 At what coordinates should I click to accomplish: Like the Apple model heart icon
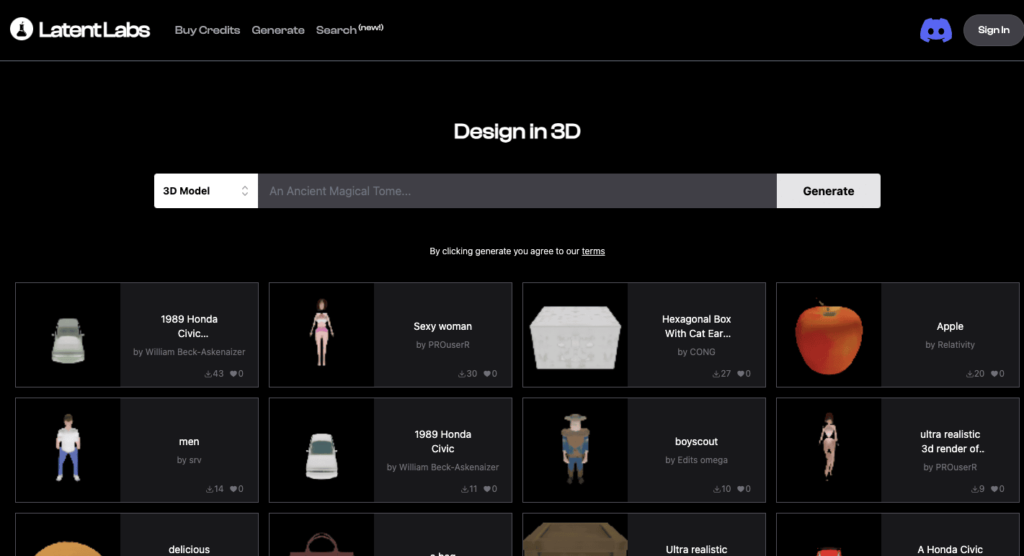point(994,374)
